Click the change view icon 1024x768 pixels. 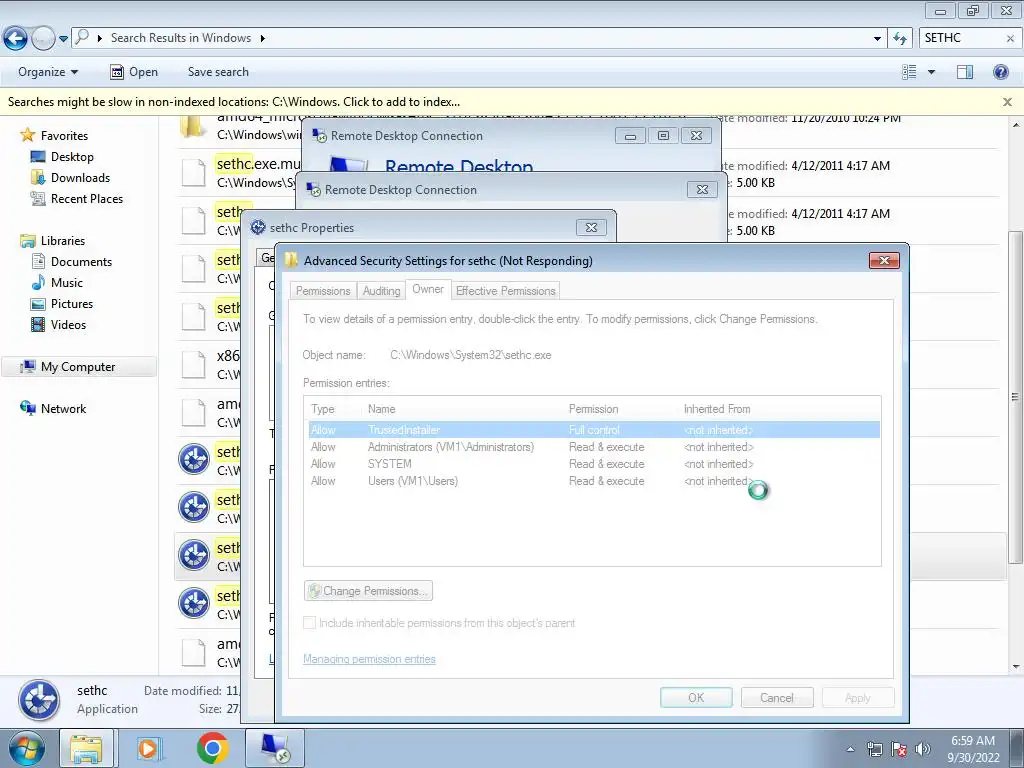909,72
